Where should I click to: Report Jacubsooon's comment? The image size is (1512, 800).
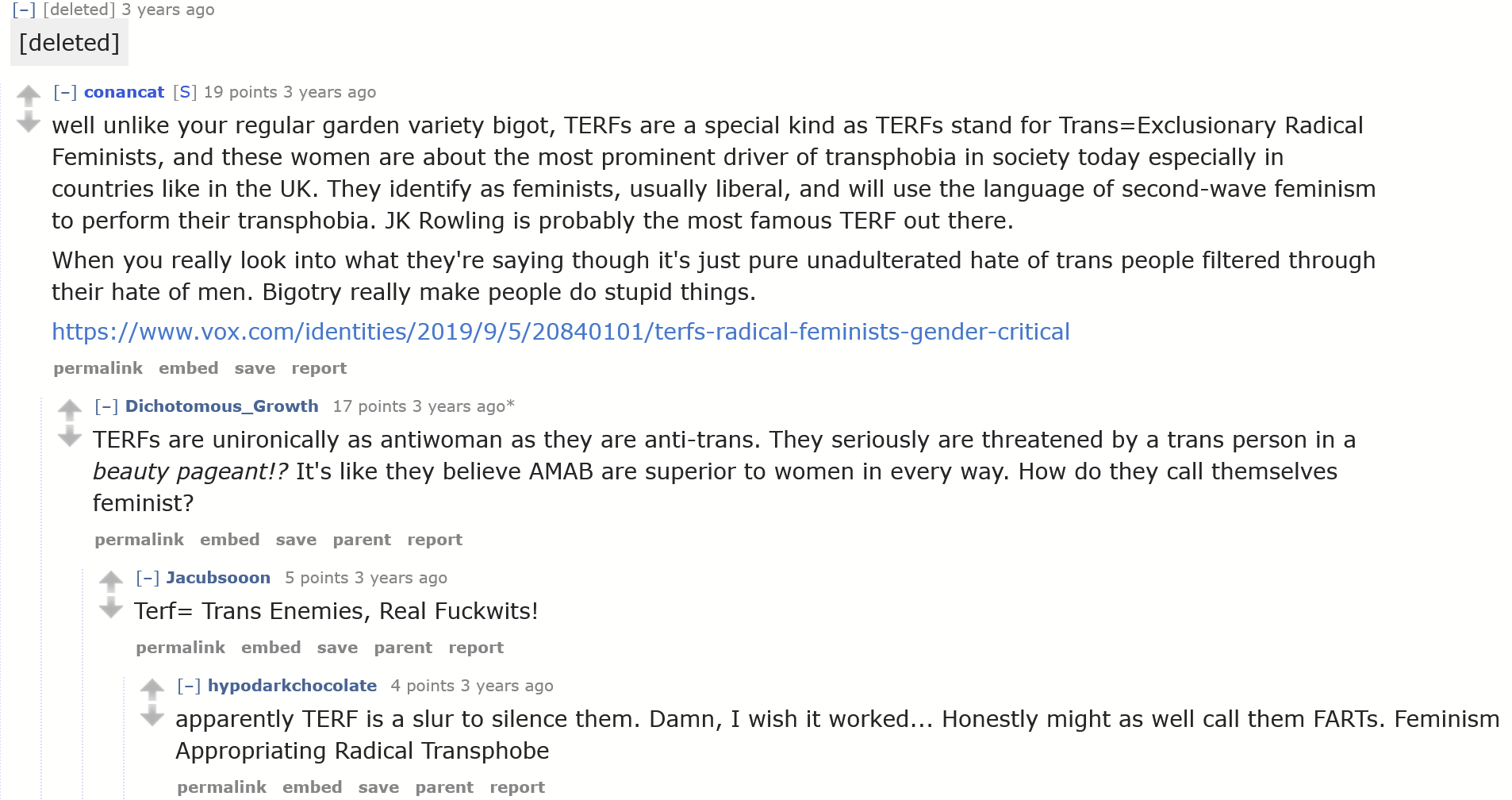click(x=476, y=648)
